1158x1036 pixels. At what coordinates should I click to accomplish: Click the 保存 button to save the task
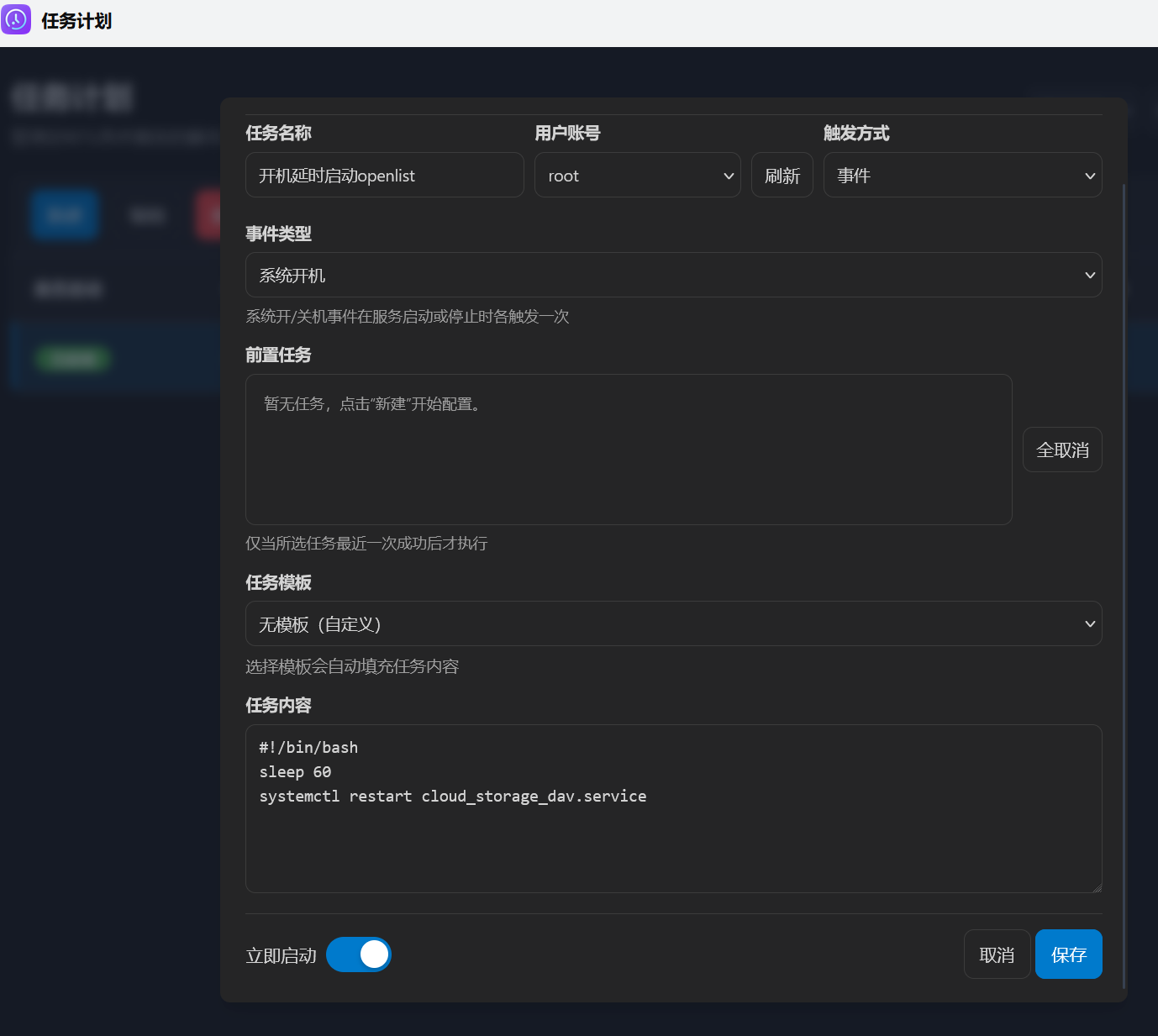[x=1068, y=954]
